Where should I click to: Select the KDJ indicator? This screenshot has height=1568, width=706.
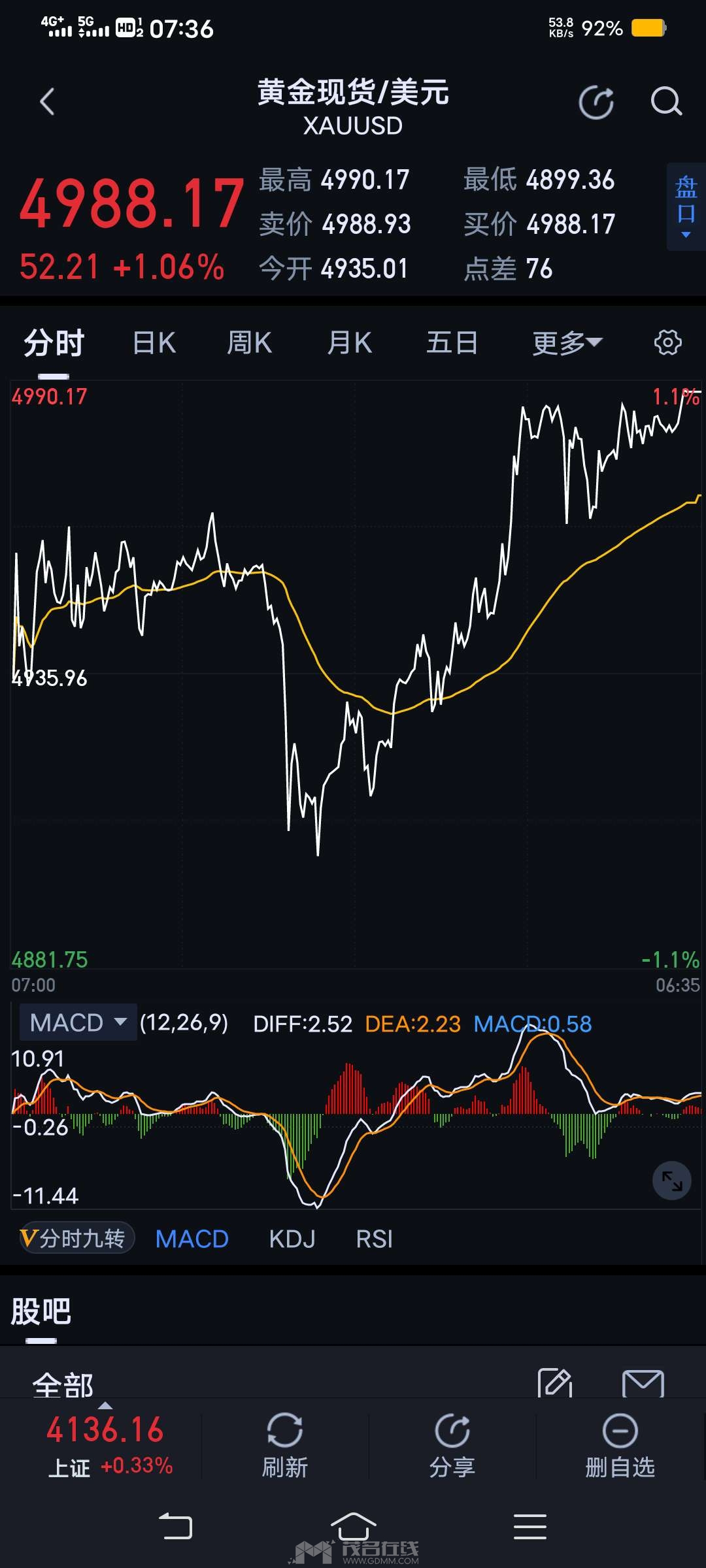click(292, 1239)
